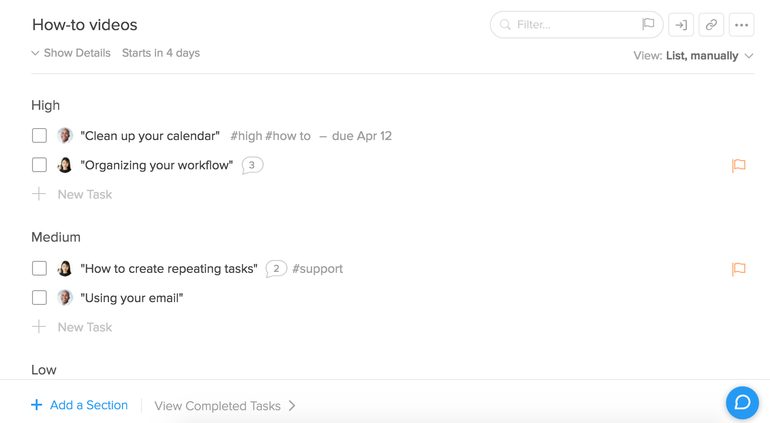Open the blue chat bubble button
This screenshot has width=770, height=423.
742,402
